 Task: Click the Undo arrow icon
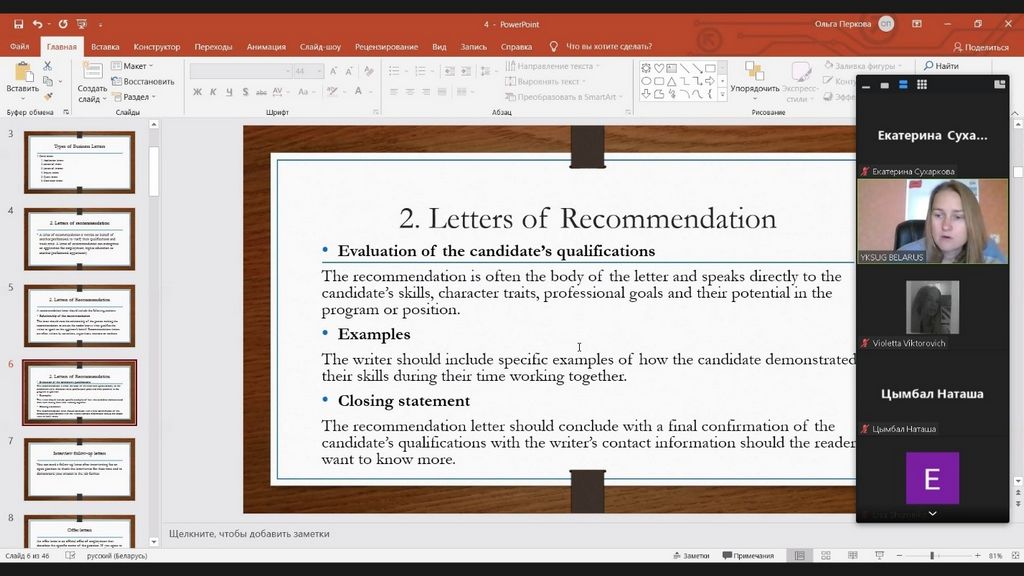[38, 24]
